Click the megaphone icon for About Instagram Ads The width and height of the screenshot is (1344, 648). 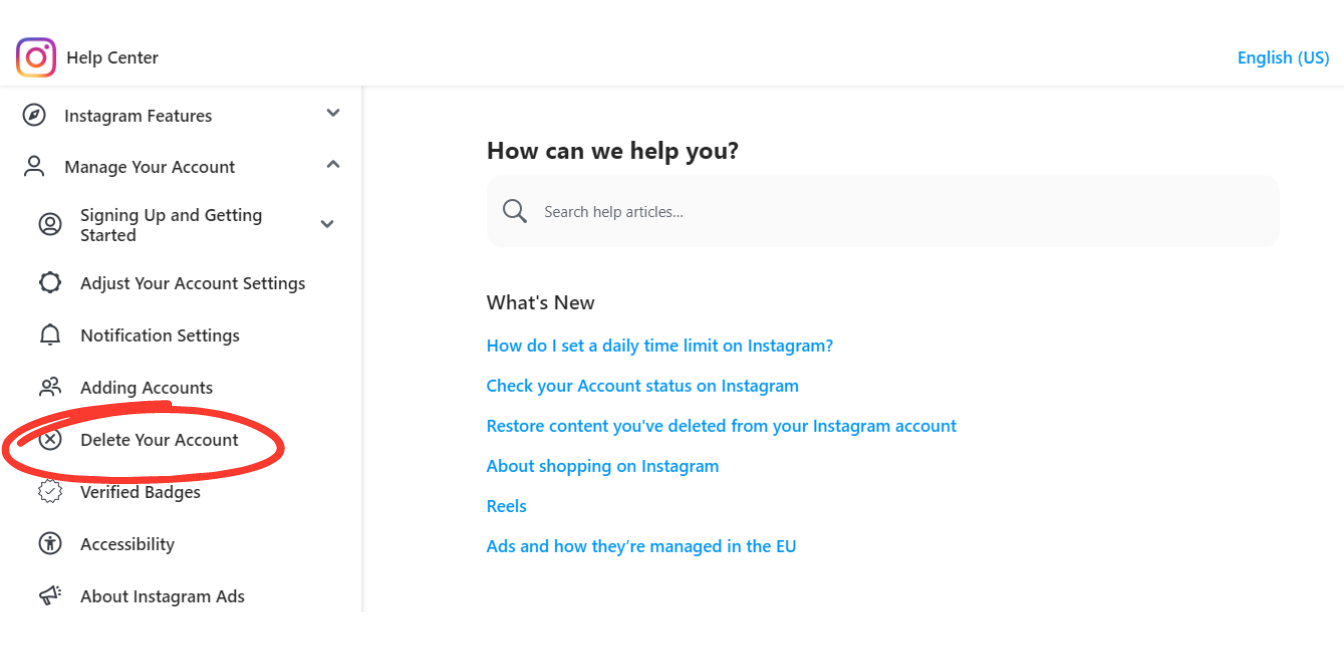(x=50, y=595)
